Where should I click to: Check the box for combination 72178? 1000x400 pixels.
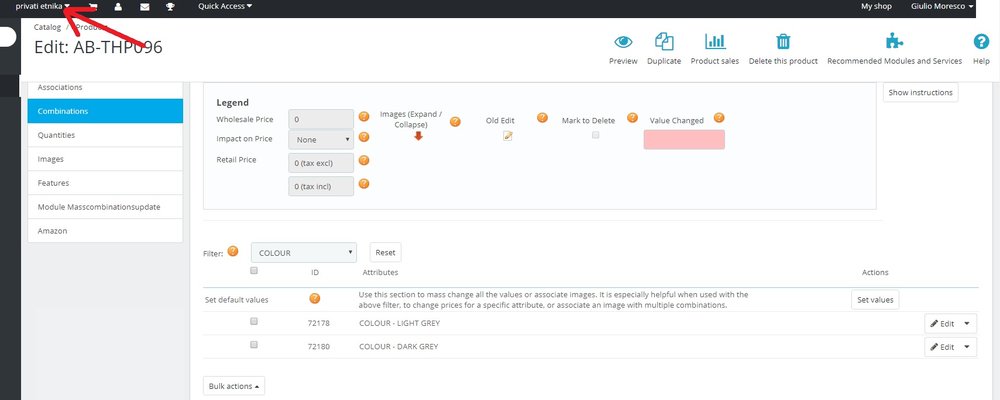(254, 322)
